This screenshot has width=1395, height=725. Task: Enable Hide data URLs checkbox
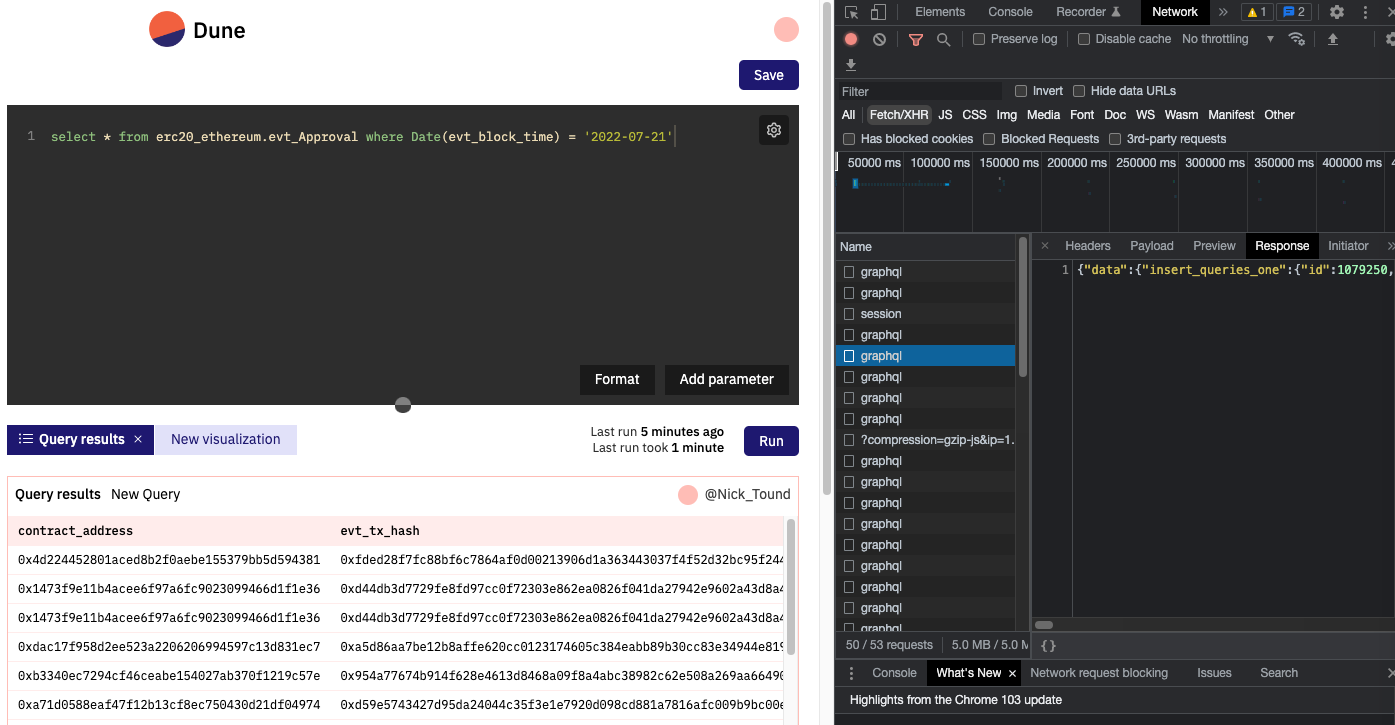(x=1078, y=91)
